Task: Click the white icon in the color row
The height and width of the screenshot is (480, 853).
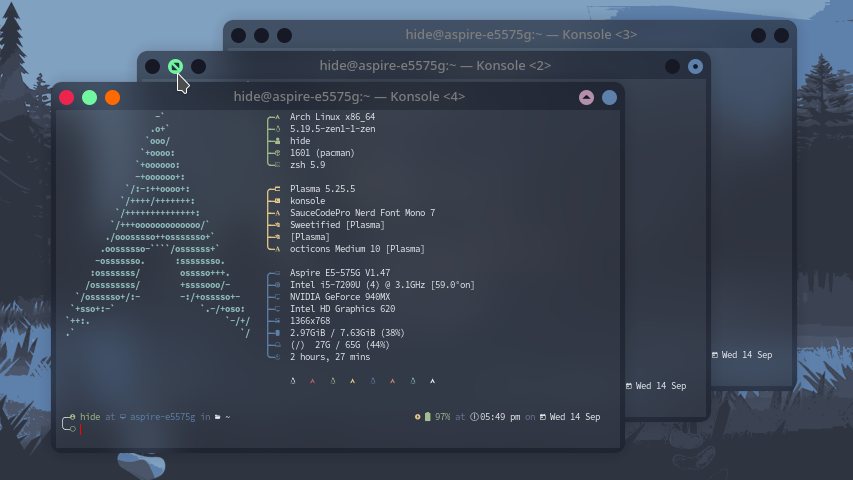Action: pos(432,381)
